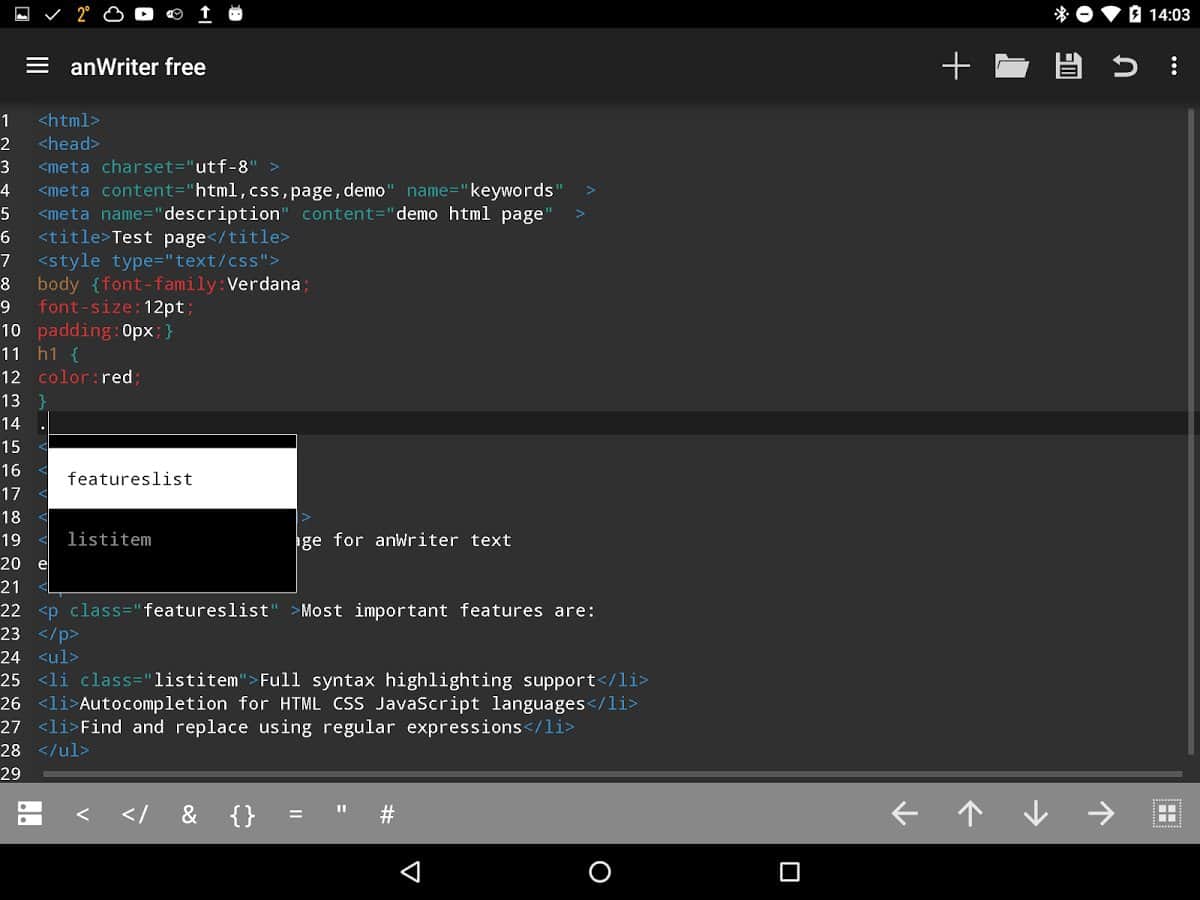This screenshot has width=1200, height=900.
Task: Open the hamburger navigation menu
Action: coord(37,66)
